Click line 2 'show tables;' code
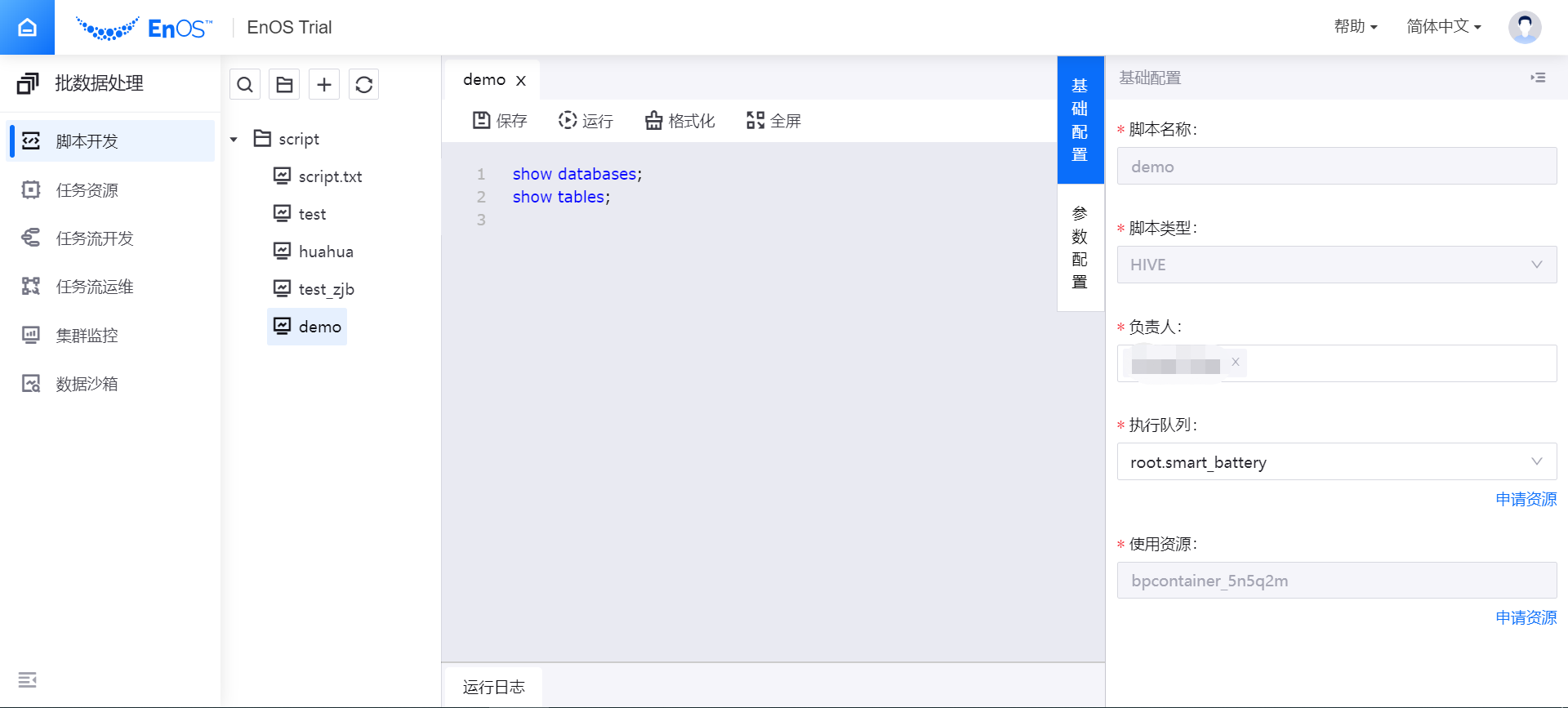The image size is (1568, 708). pyautogui.click(x=561, y=197)
